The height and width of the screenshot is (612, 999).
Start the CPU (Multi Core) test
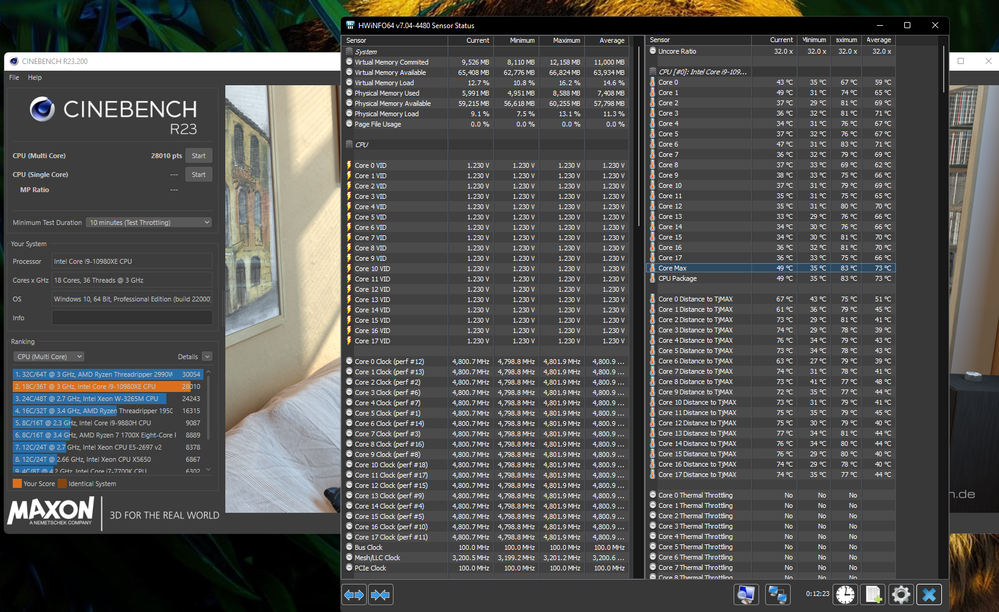(199, 155)
